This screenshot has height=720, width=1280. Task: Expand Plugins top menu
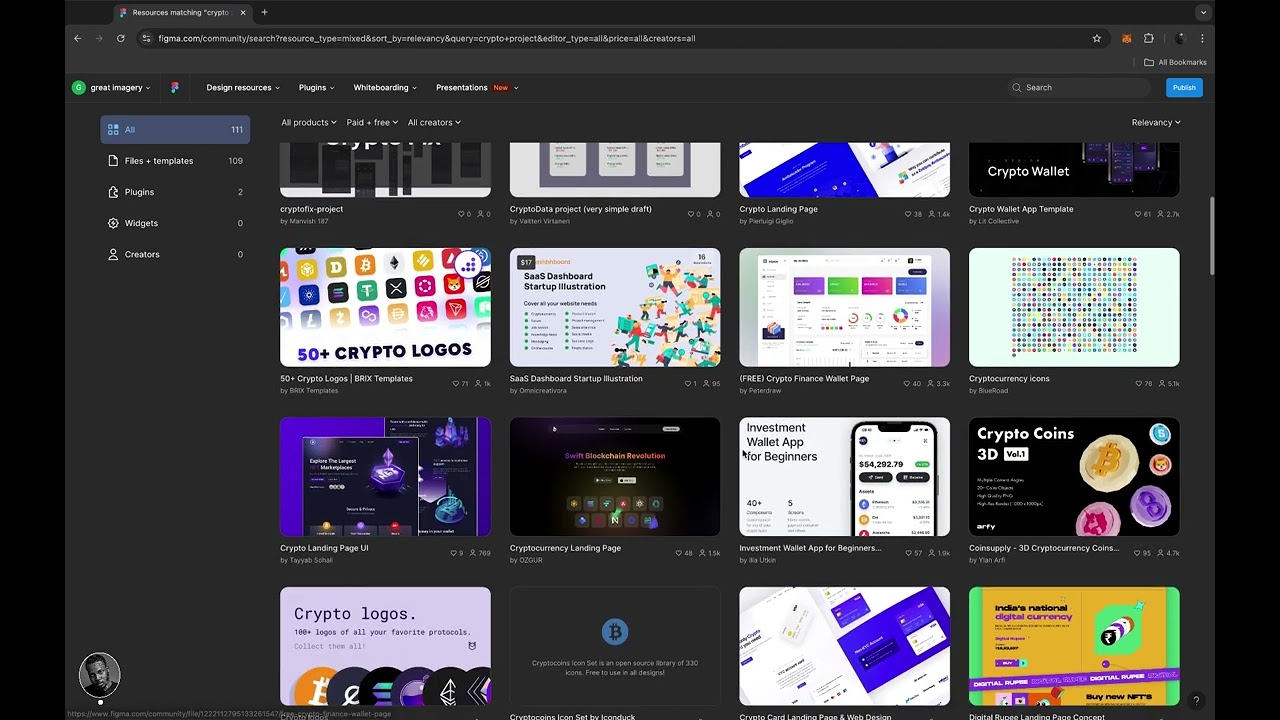click(x=316, y=87)
